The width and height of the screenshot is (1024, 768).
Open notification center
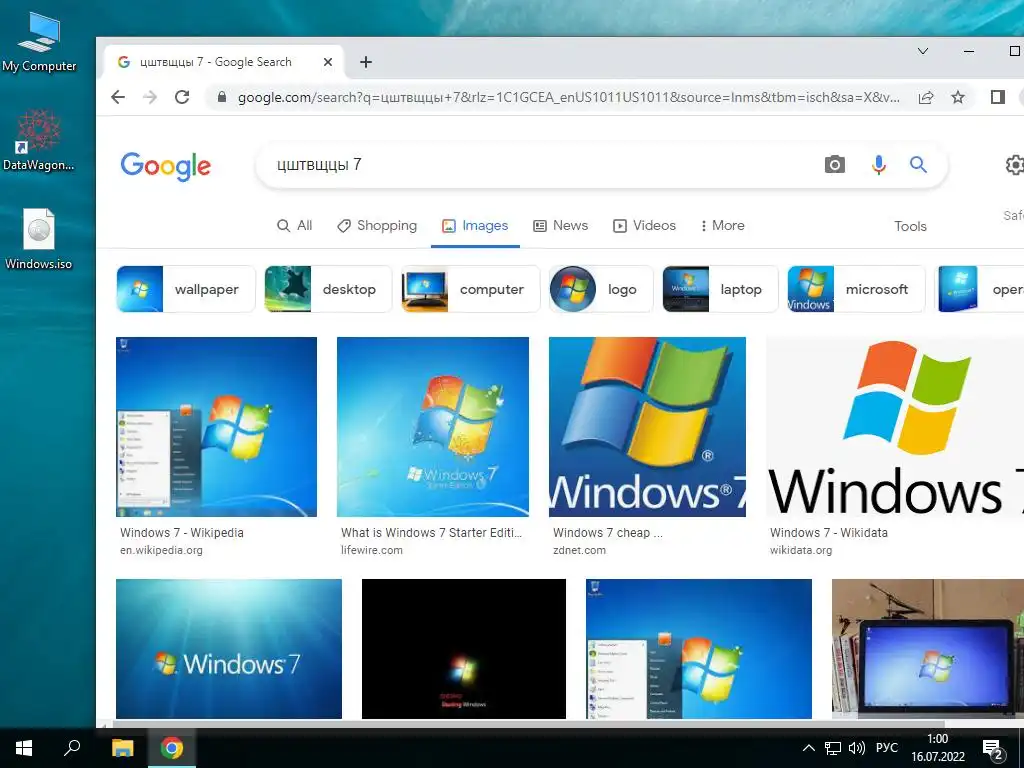click(x=993, y=749)
